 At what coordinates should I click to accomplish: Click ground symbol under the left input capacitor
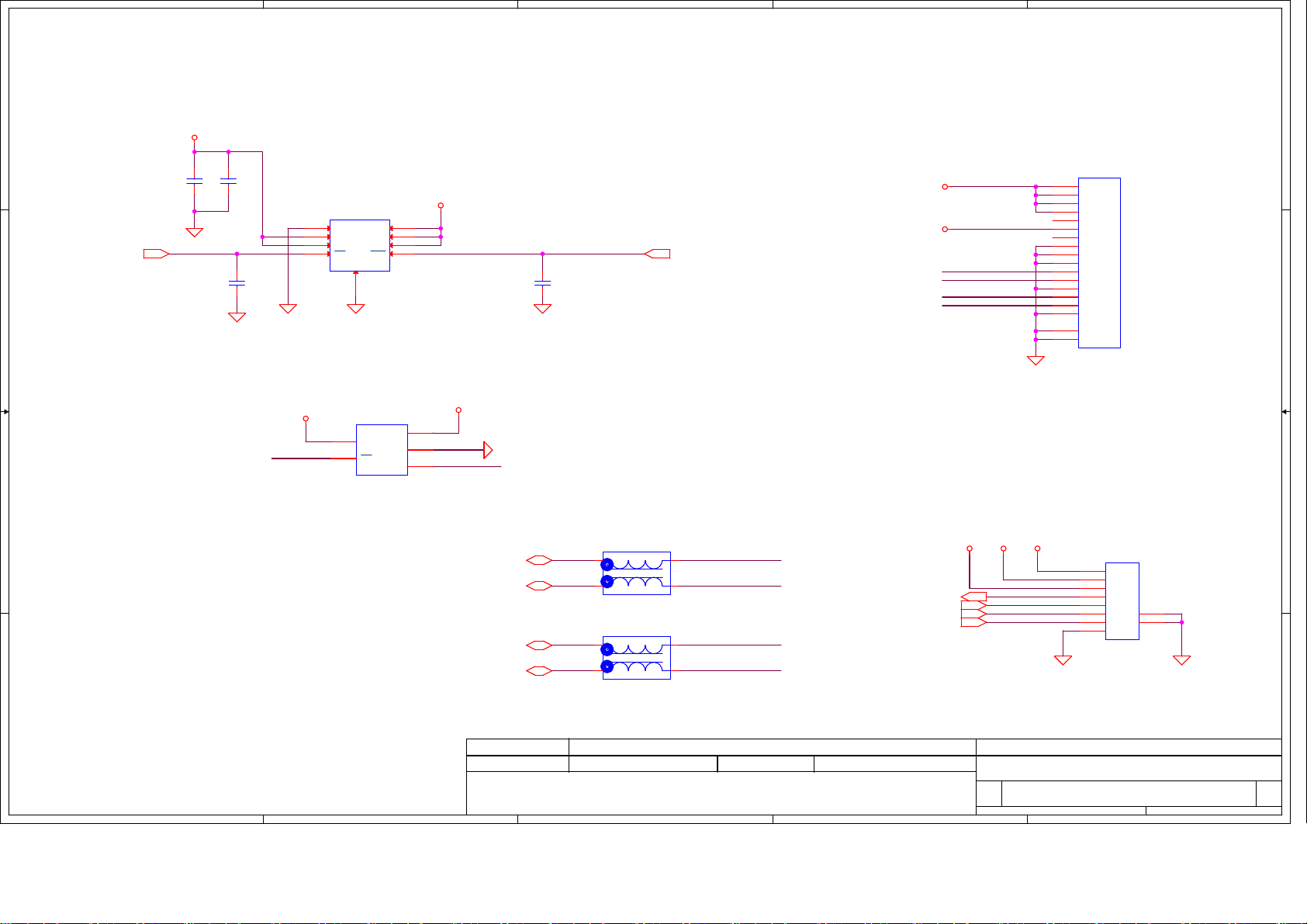pyautogui.click(x=237, y=317)
